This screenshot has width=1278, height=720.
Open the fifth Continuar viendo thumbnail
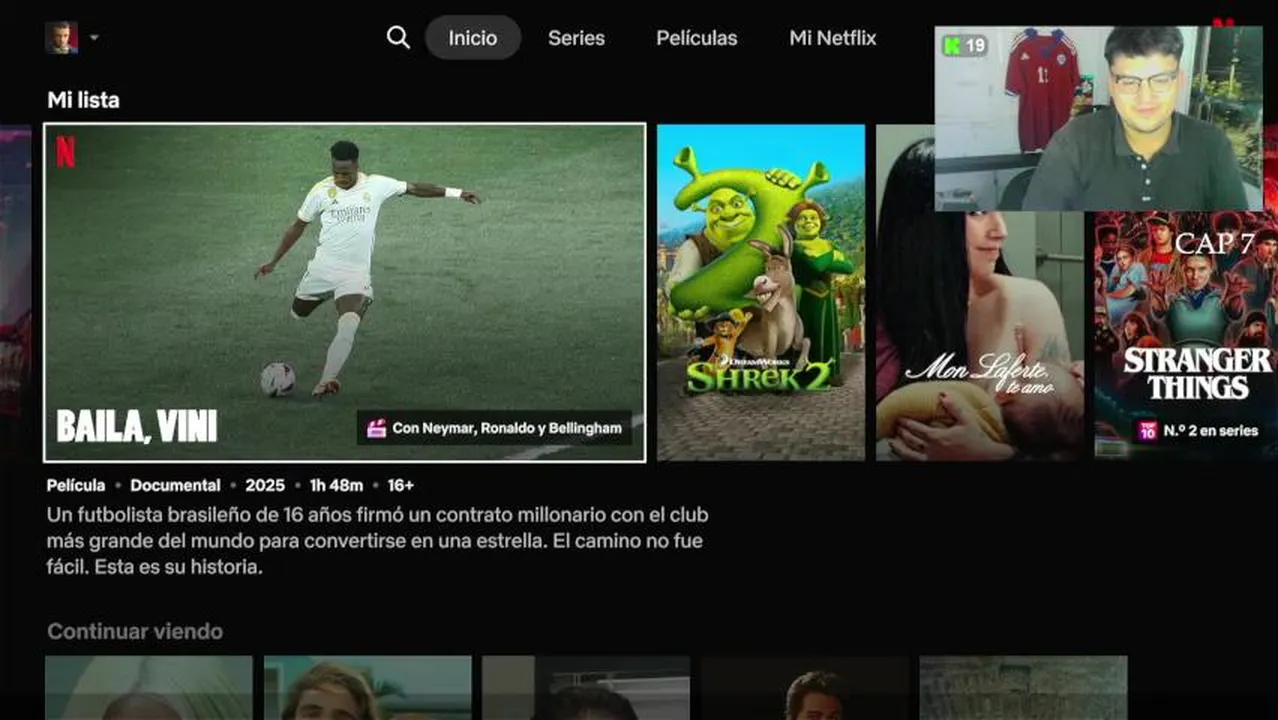(x=1024, y=688)
